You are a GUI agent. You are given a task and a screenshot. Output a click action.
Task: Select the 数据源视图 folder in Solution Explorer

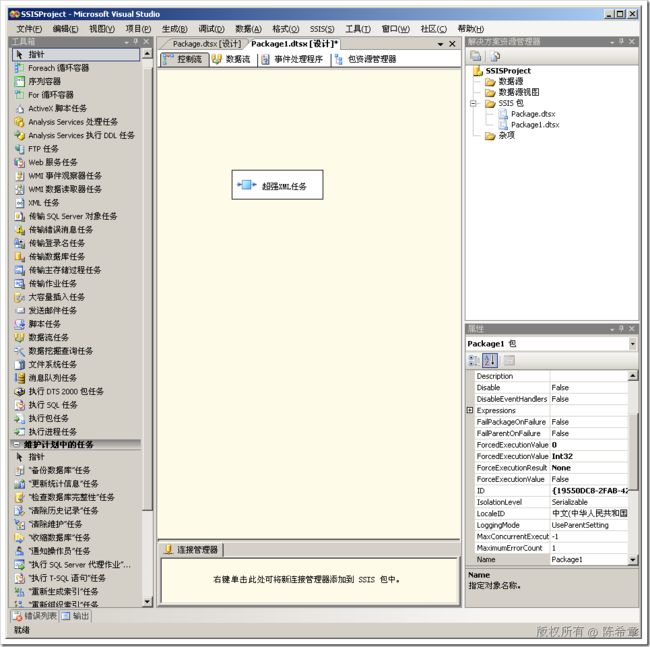click(x=518, y=92)
